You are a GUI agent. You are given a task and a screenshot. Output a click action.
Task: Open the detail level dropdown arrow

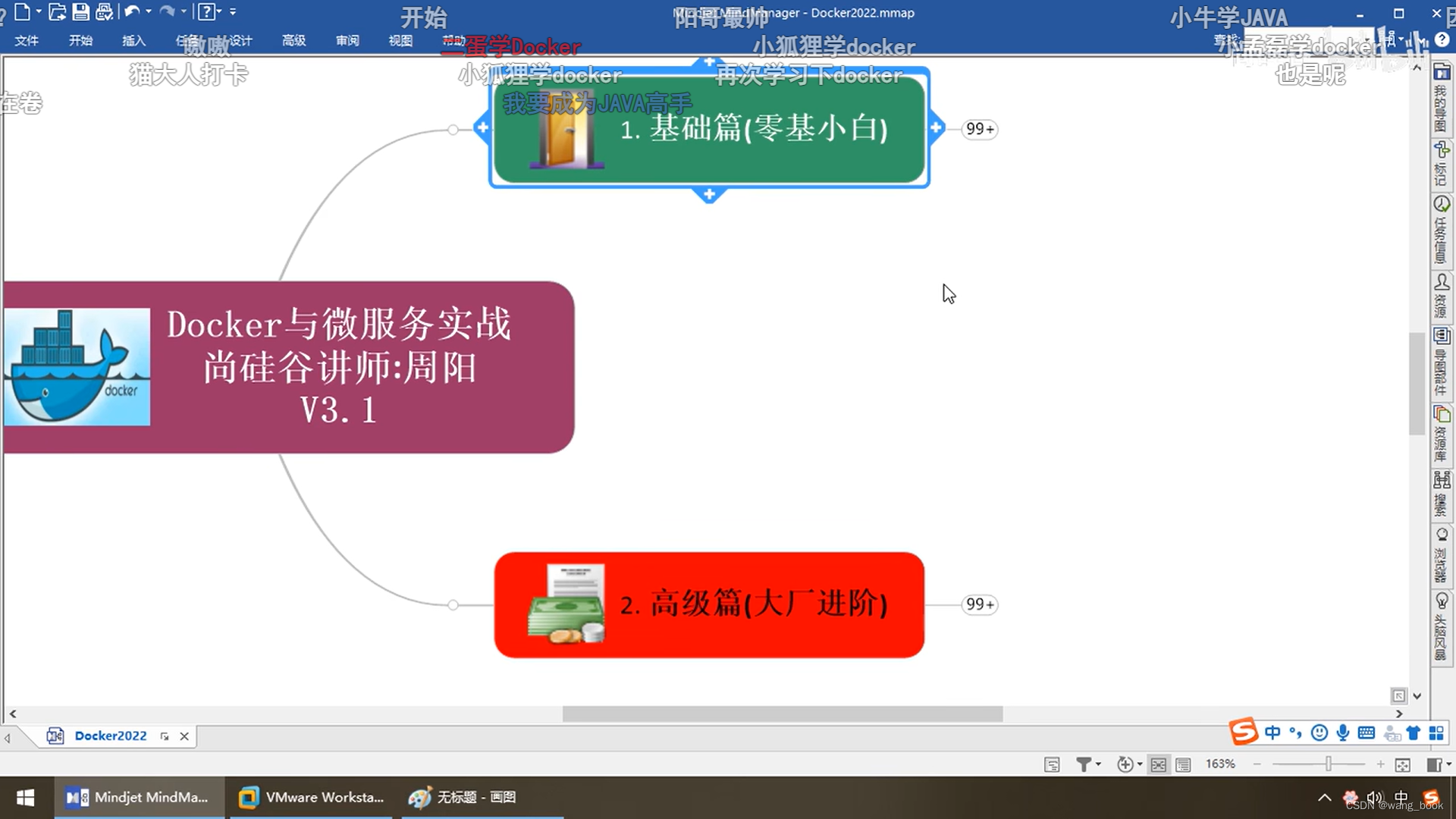(1140, 764)
